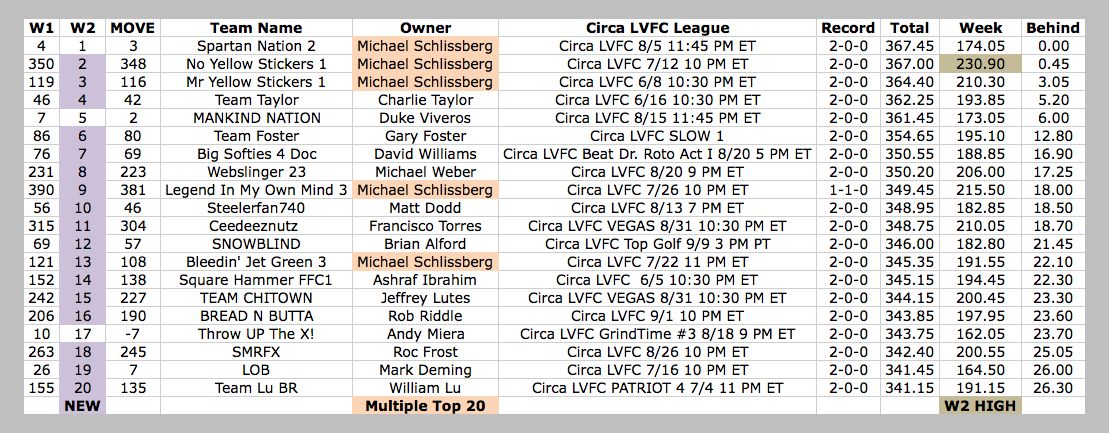Select the MOVE column header
Image resolution: width=1109 pixels, height=433 pixels.
pyautogui.click(x=133, y=28)
